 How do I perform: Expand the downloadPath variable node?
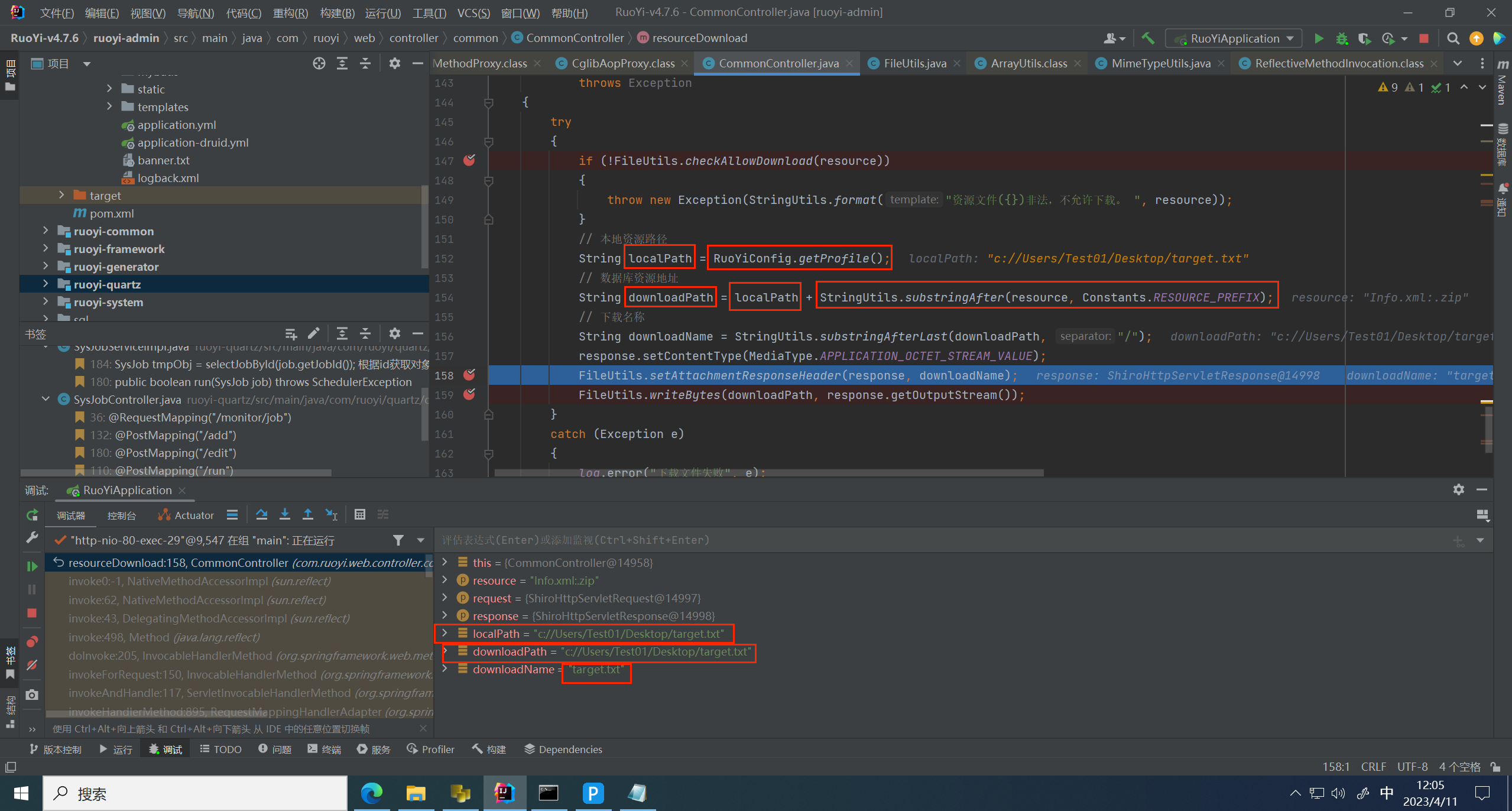(x=444, y=651)
